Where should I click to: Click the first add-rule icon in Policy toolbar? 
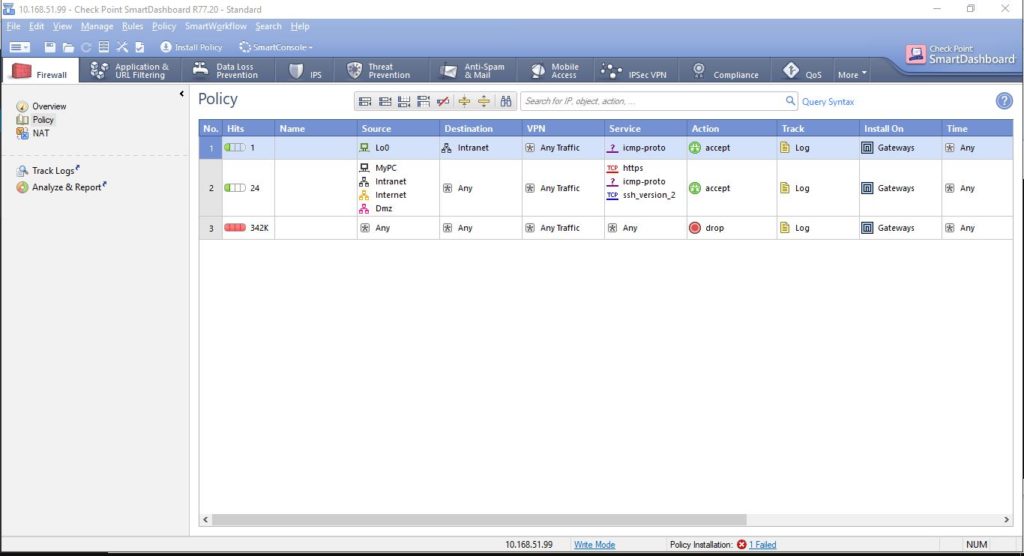(365, 101)
